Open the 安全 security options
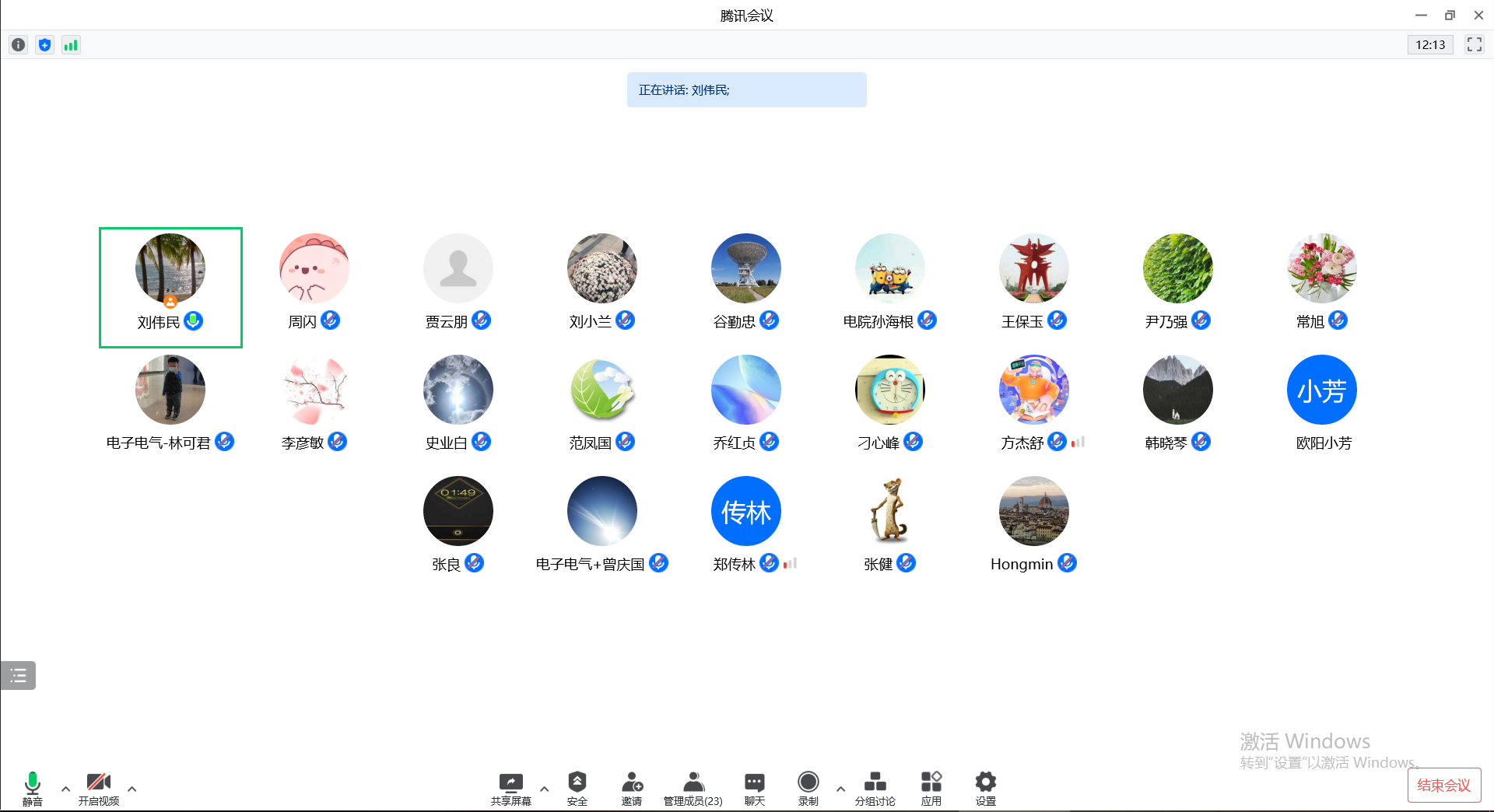Image resolution: width=1494 pixels, height=812 pixels. [x=577, y=788]
